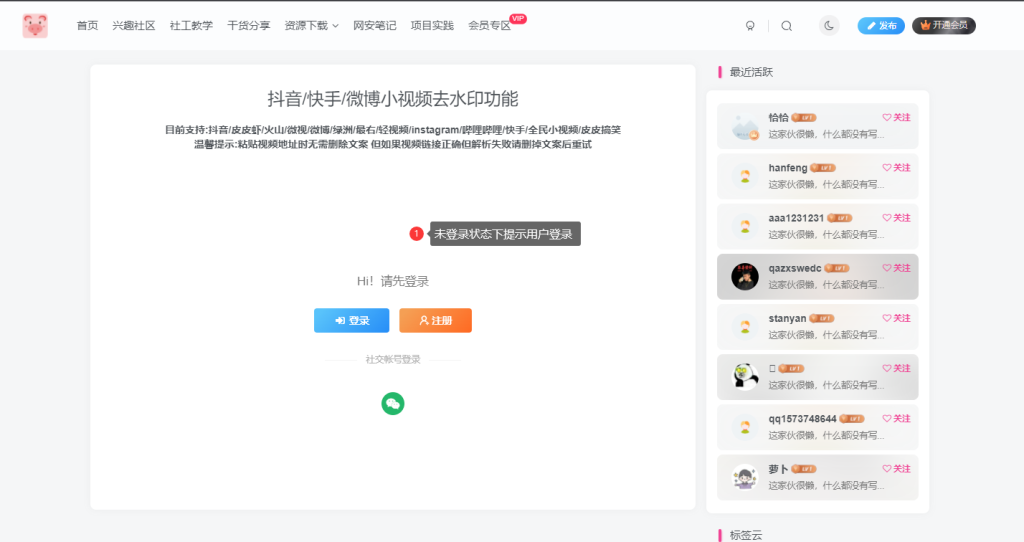Open username link qq1573748644
The width and height of the screenshot is (1024, 542).
802,419
